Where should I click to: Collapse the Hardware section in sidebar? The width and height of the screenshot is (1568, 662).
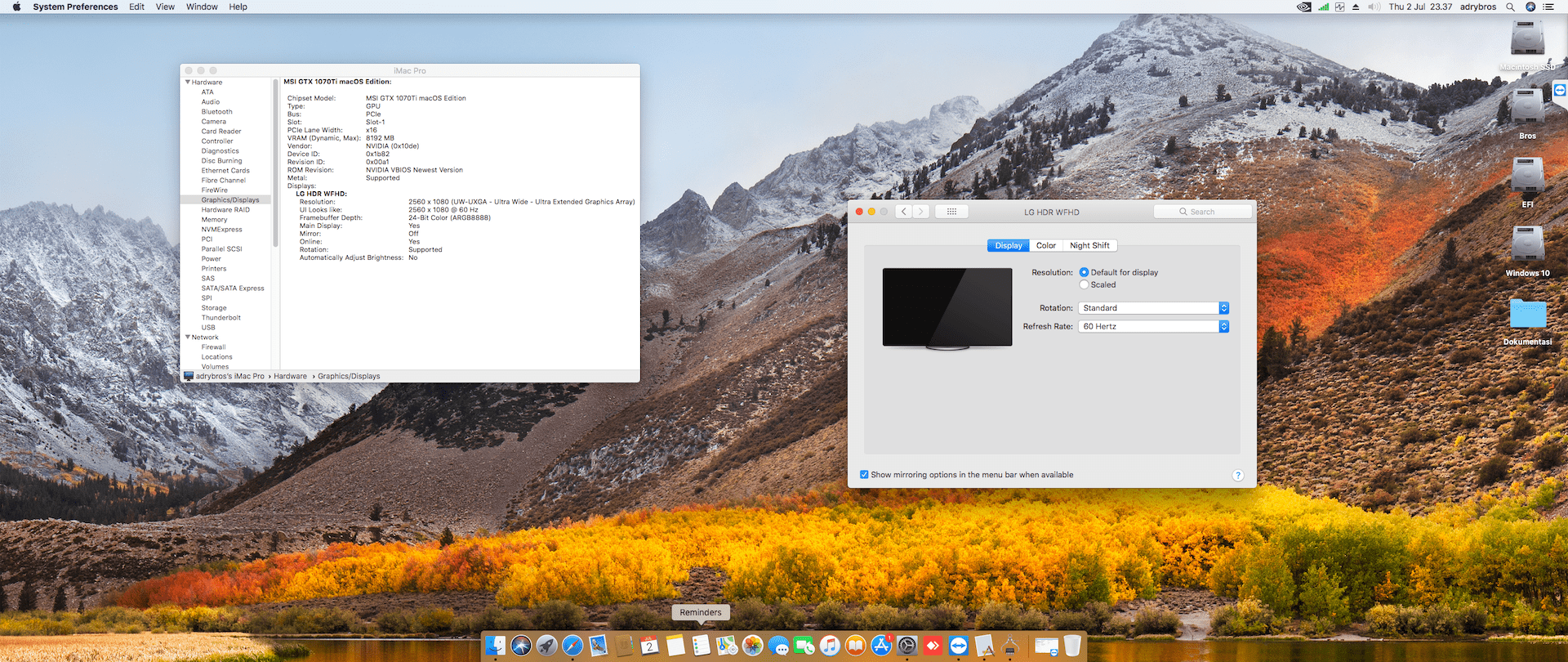point(188,83)
